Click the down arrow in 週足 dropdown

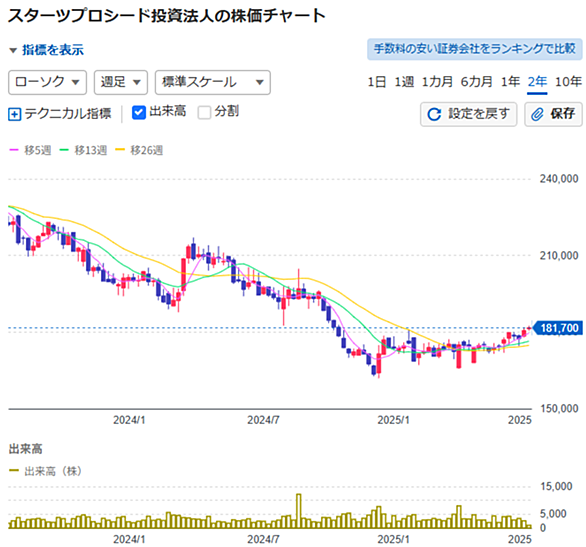137,83
